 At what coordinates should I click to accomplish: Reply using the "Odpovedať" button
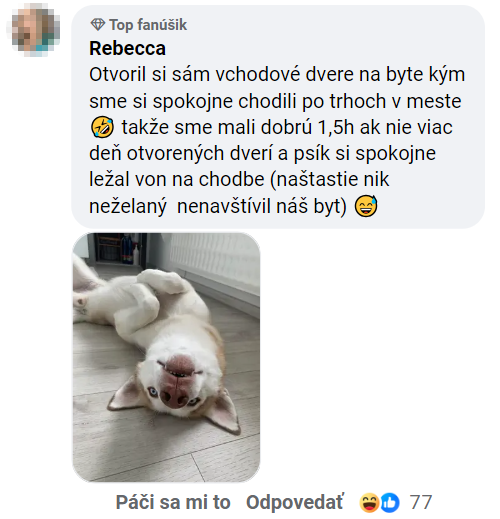tap(295, 502)
